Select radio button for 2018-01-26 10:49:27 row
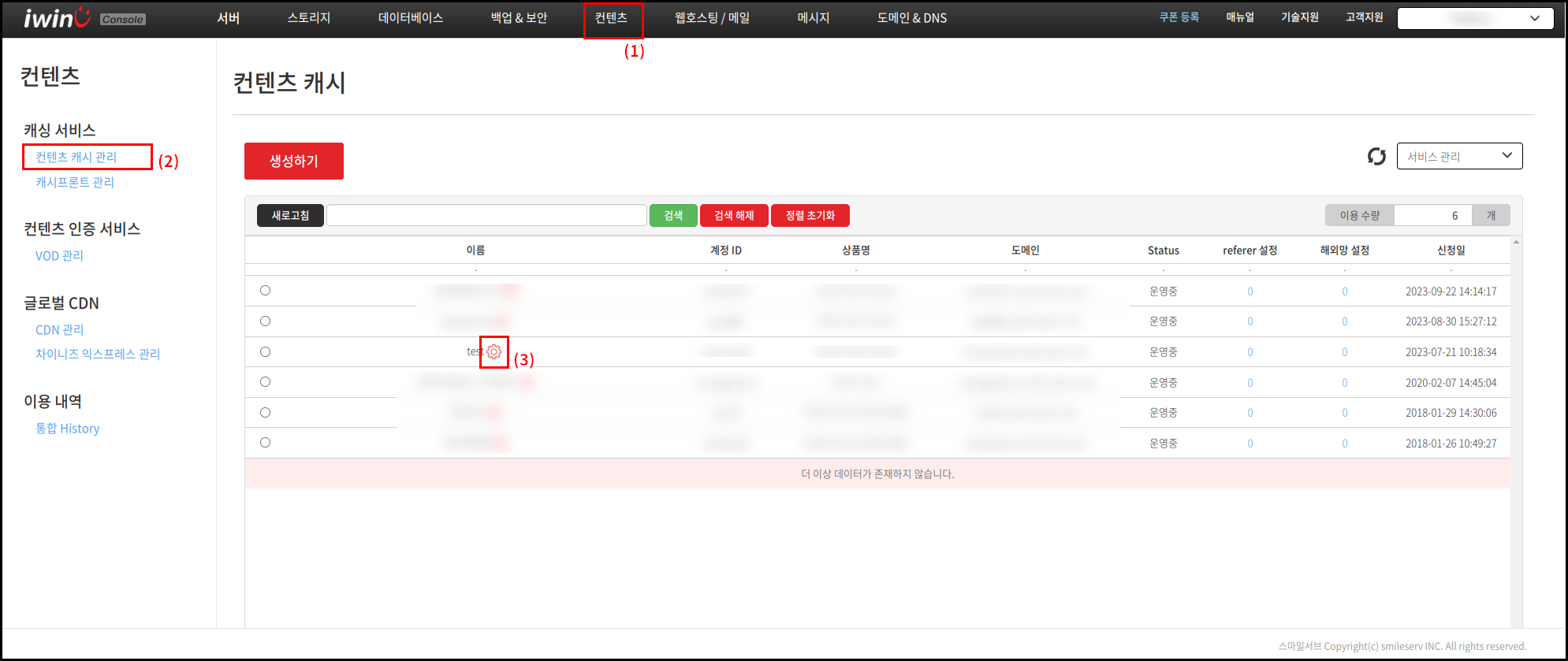Viewport: 1568px width, 661px height. click(x=266, y=443)
